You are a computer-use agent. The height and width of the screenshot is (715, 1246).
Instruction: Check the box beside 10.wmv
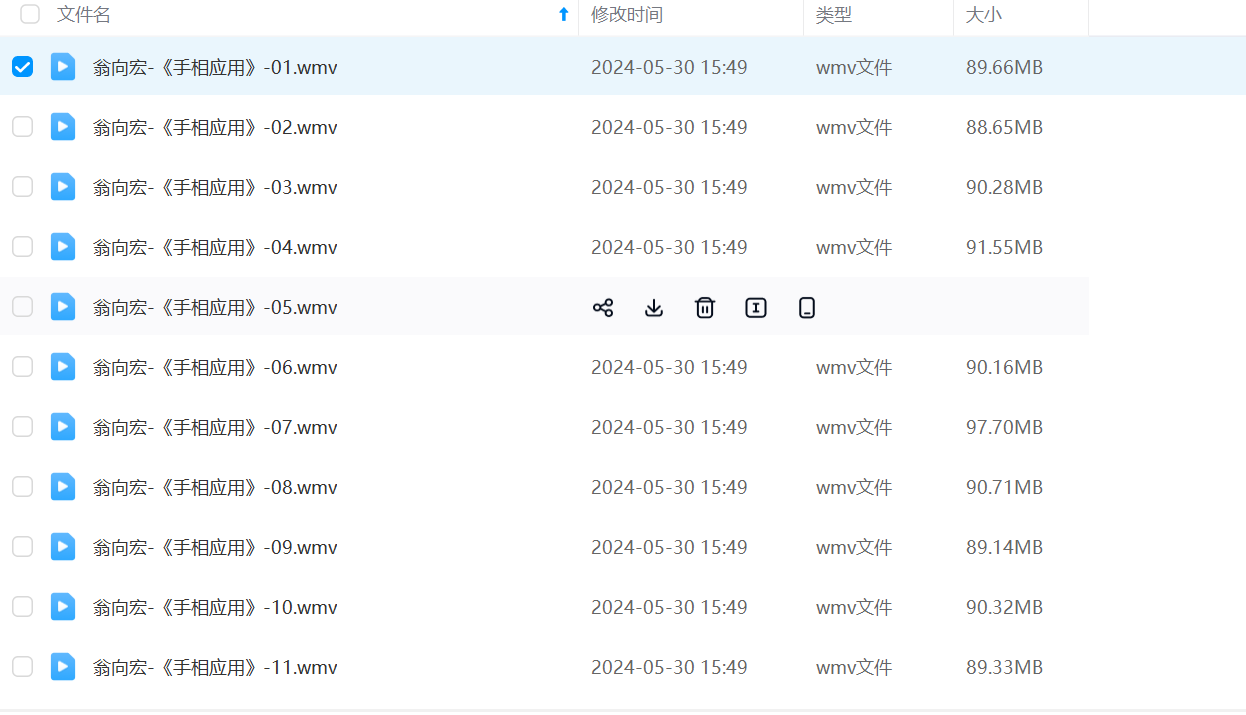[x=22, y=607]
